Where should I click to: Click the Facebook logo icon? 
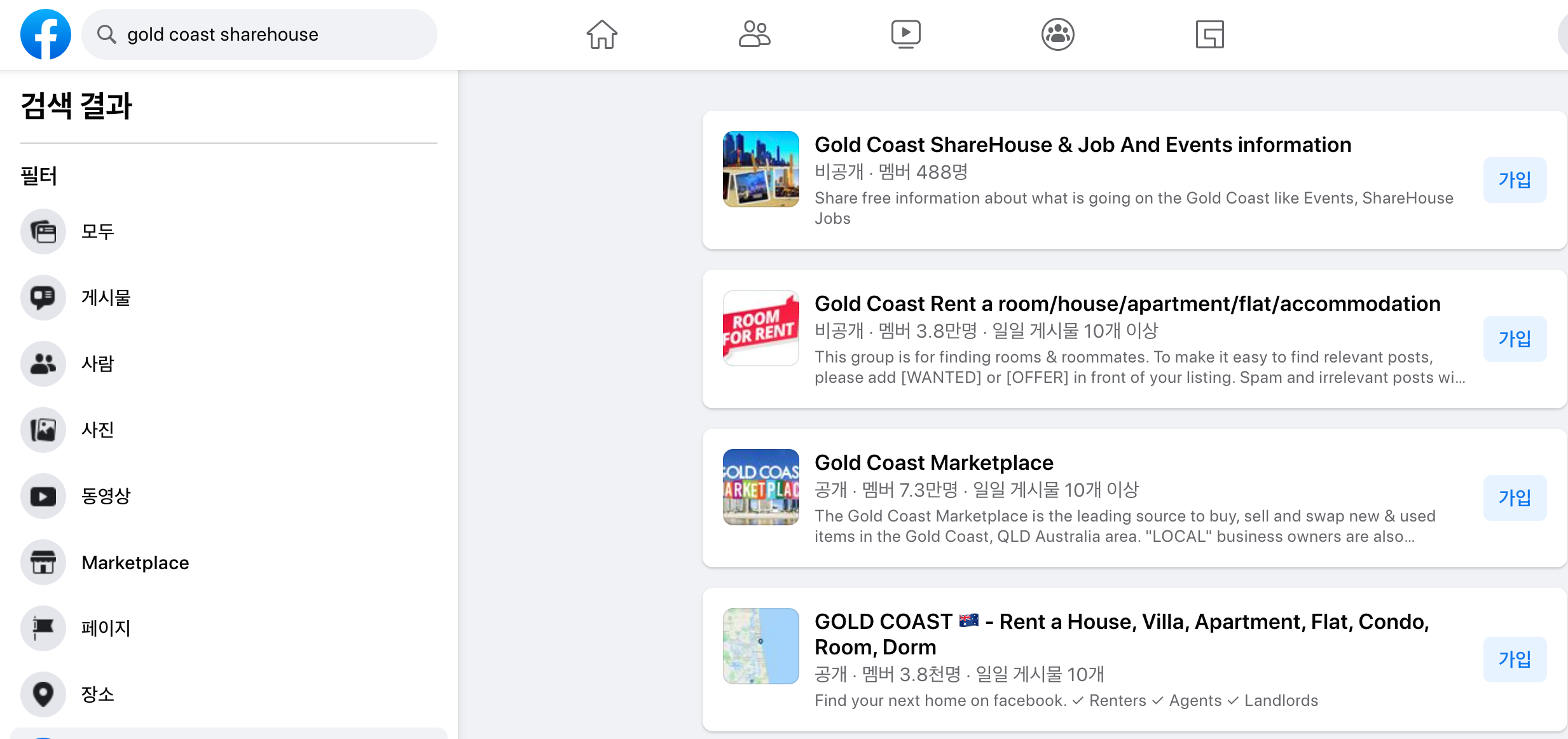point(45,34)
